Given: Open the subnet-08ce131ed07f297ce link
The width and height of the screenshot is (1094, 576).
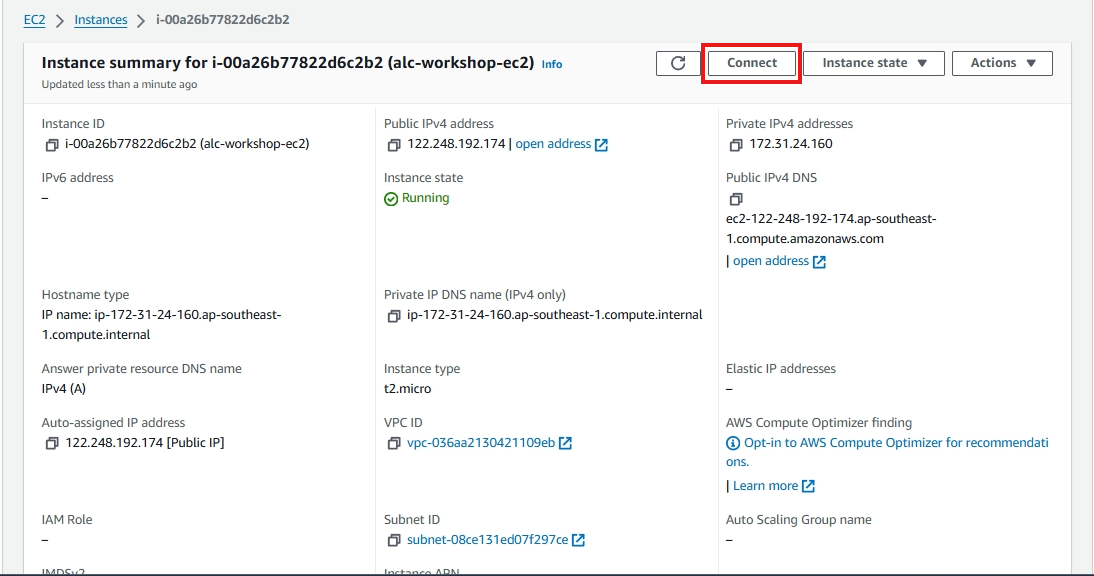Looking at the screenshot, I should coord(487,540).
